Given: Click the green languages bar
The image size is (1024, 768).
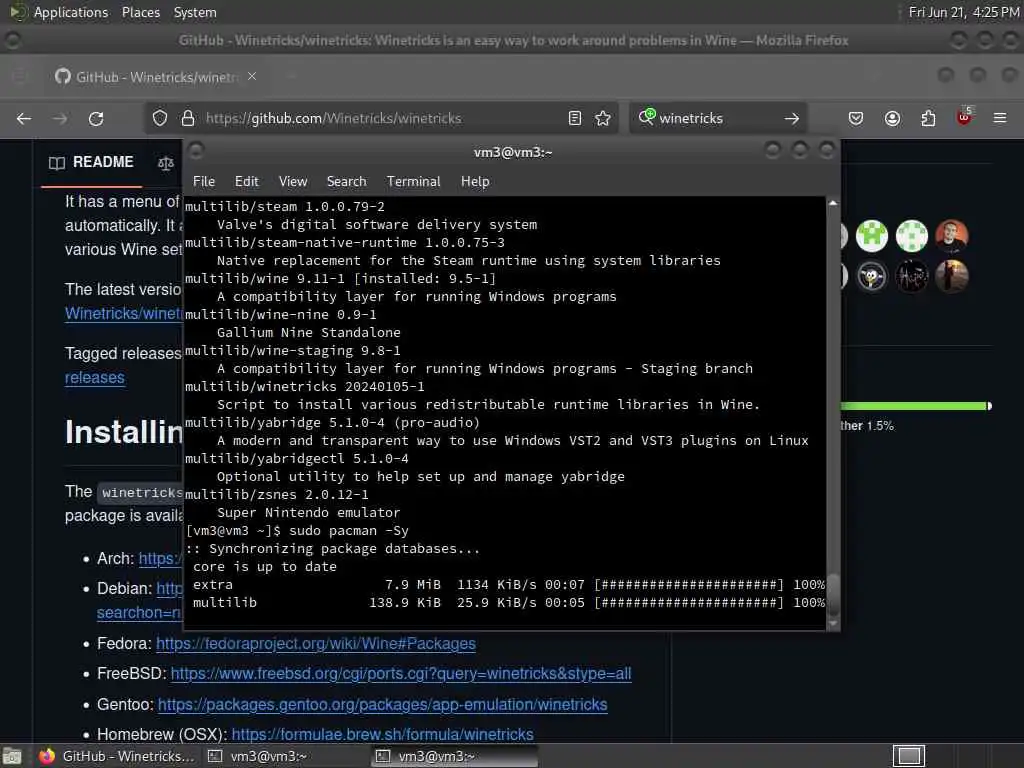Looking at the screenshot, I should (x=915, y=406).
